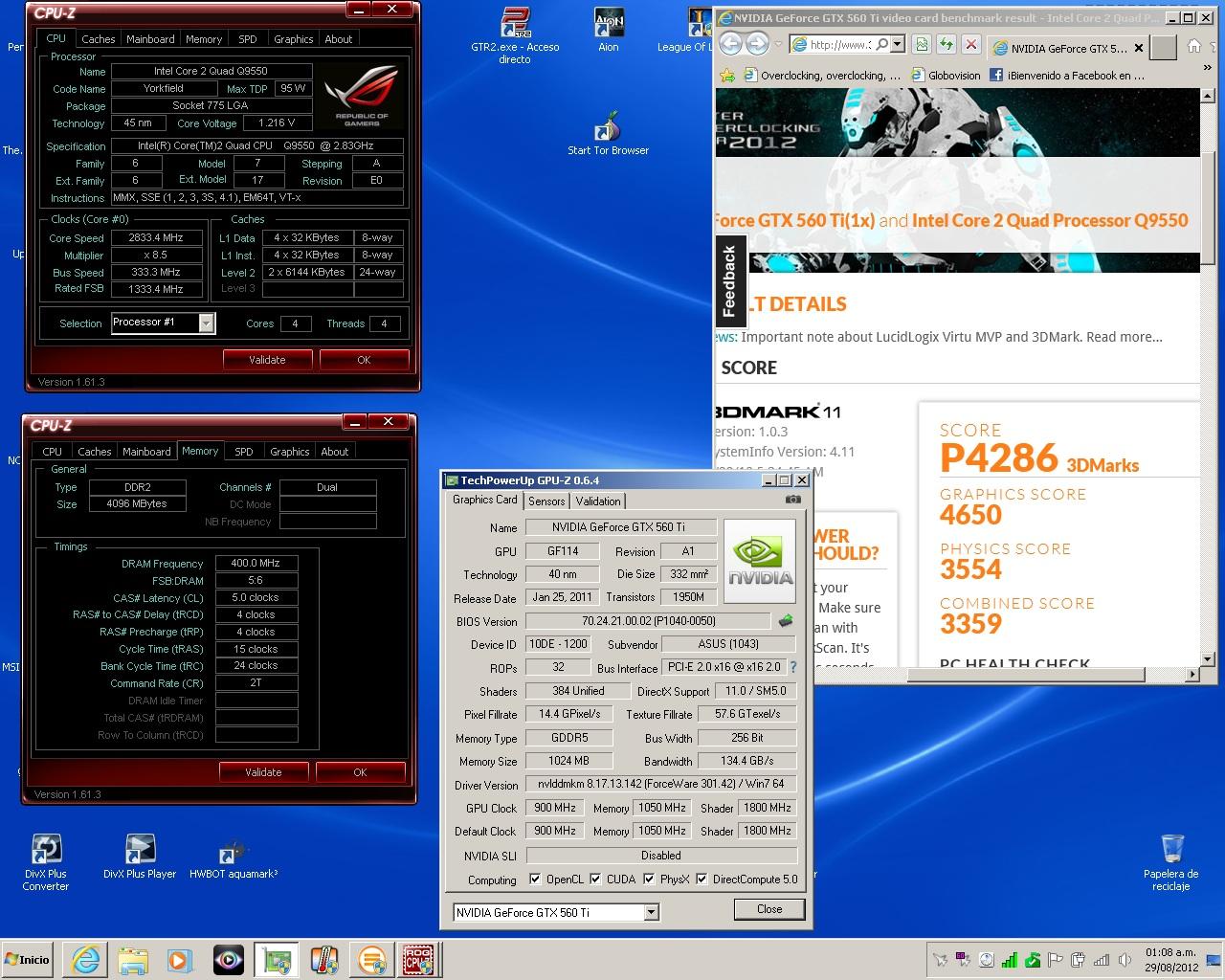
Task: Click the GPU-Z camera screenshot icon
Action: coord(793,499)
